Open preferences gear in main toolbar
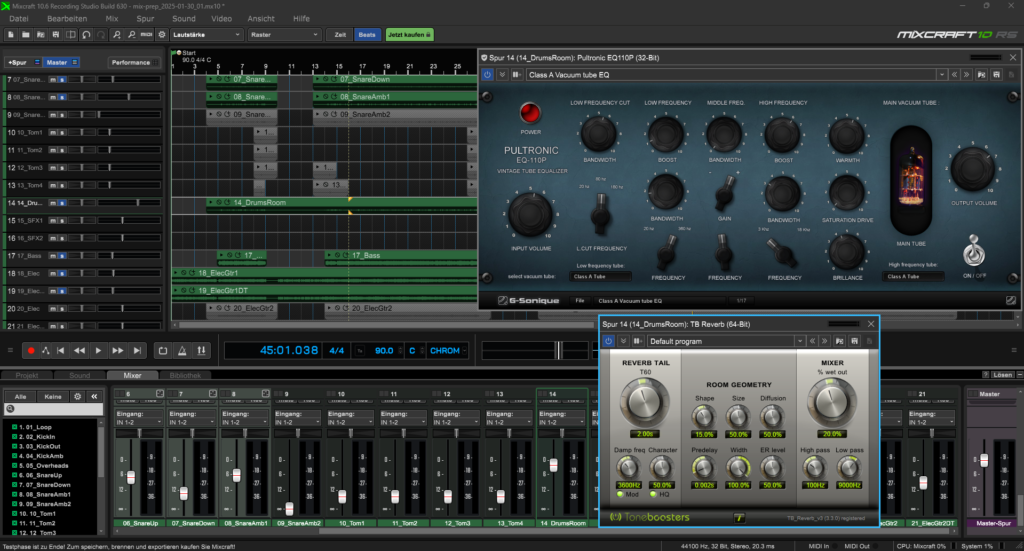Image resolution: width=1024 pixels, height=551 pixels. coord(162,35)
